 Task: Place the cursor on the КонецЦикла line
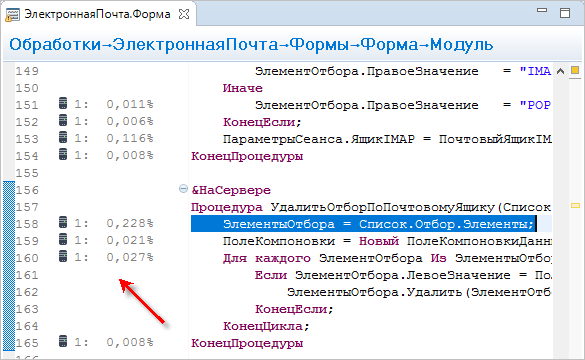click(x=266, y=326)
